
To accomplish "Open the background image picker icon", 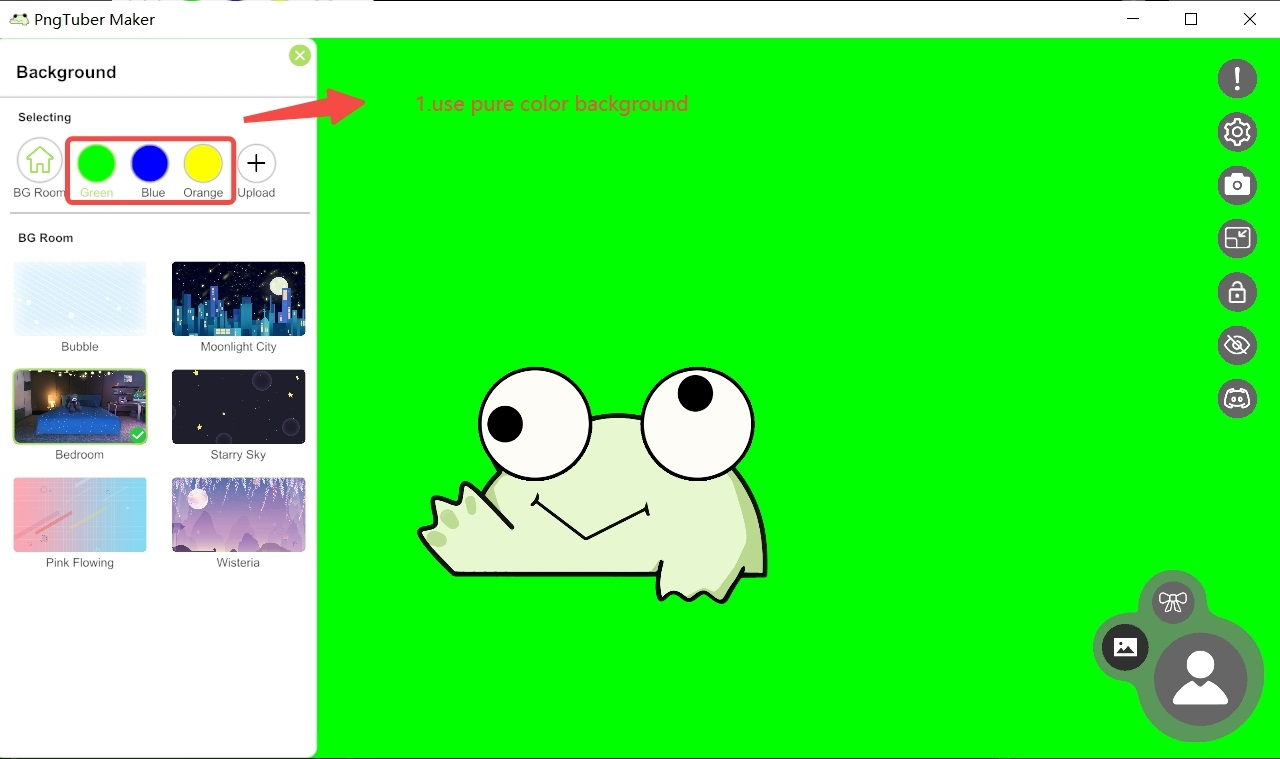I will (1124, 647).
